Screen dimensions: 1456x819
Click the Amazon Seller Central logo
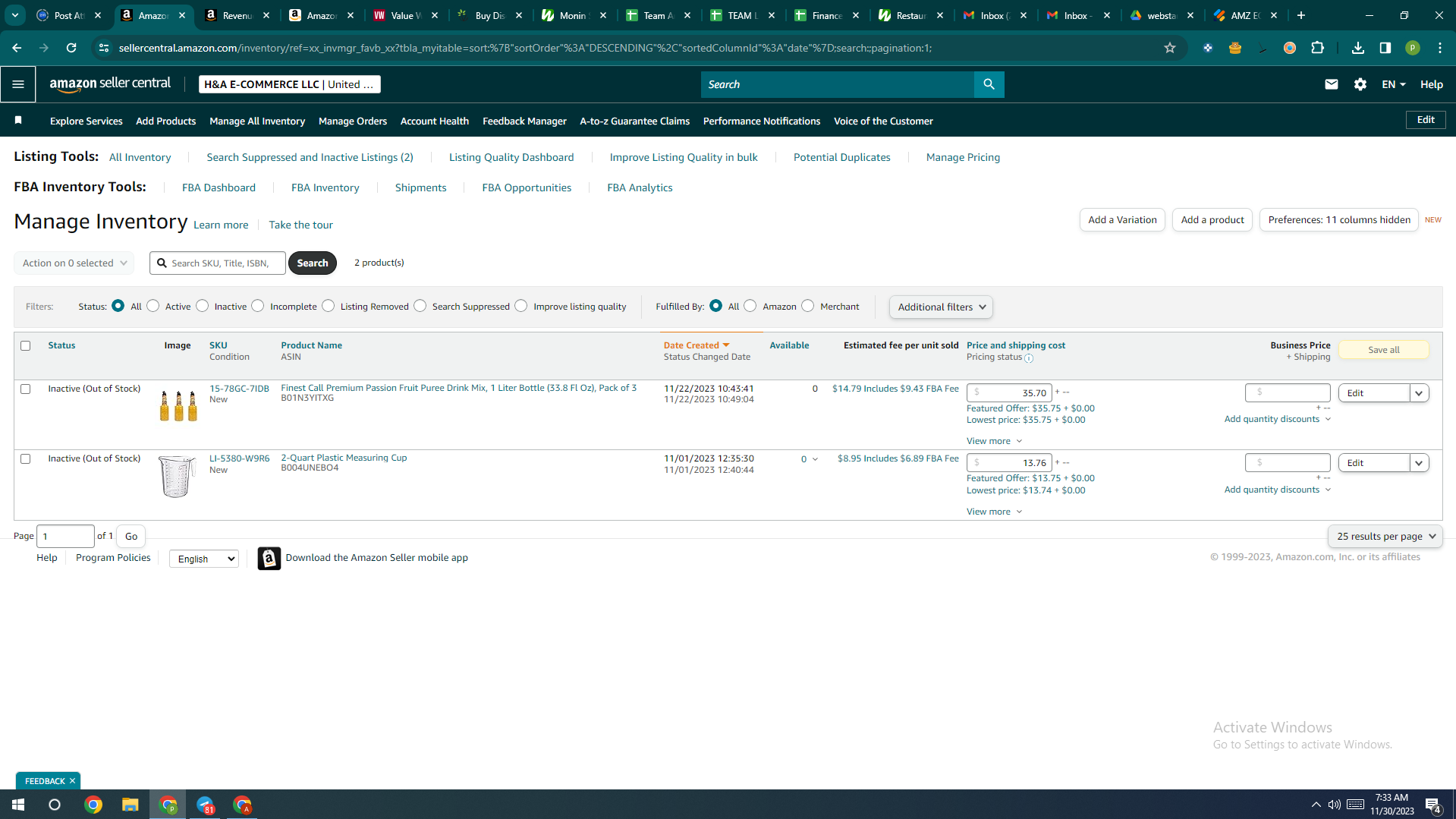[x=110, y=84]
